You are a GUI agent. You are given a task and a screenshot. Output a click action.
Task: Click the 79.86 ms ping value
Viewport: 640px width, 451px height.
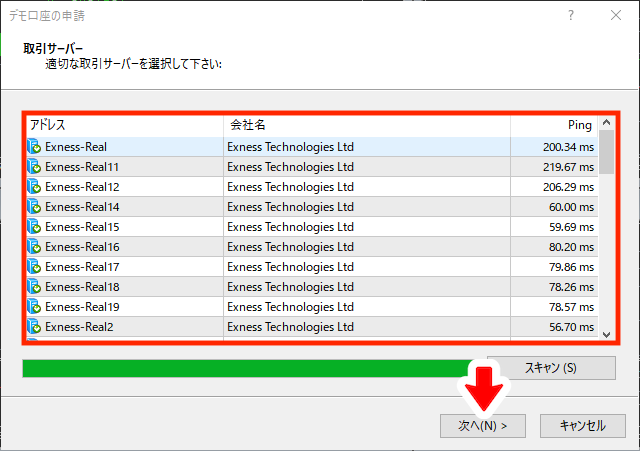[571, 267]
